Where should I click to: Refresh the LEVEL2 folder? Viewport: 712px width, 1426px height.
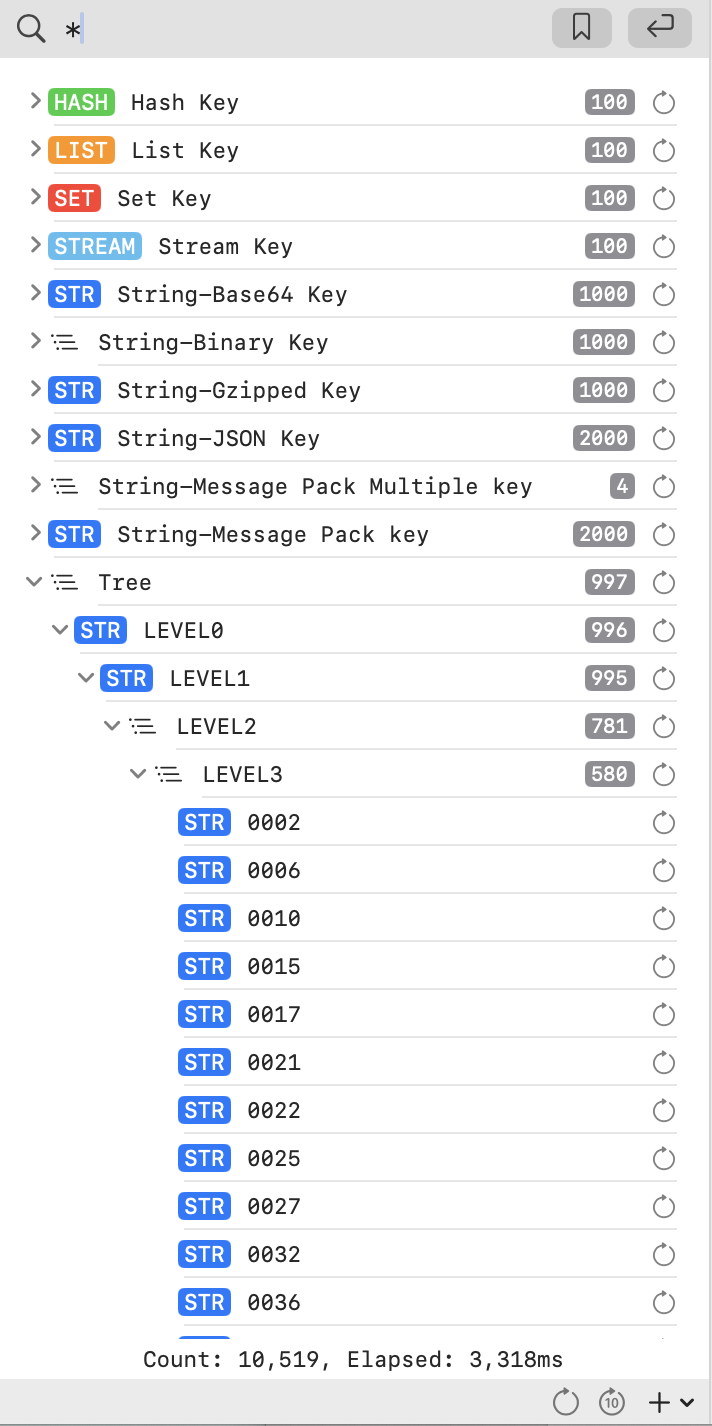tap(664, 726)
